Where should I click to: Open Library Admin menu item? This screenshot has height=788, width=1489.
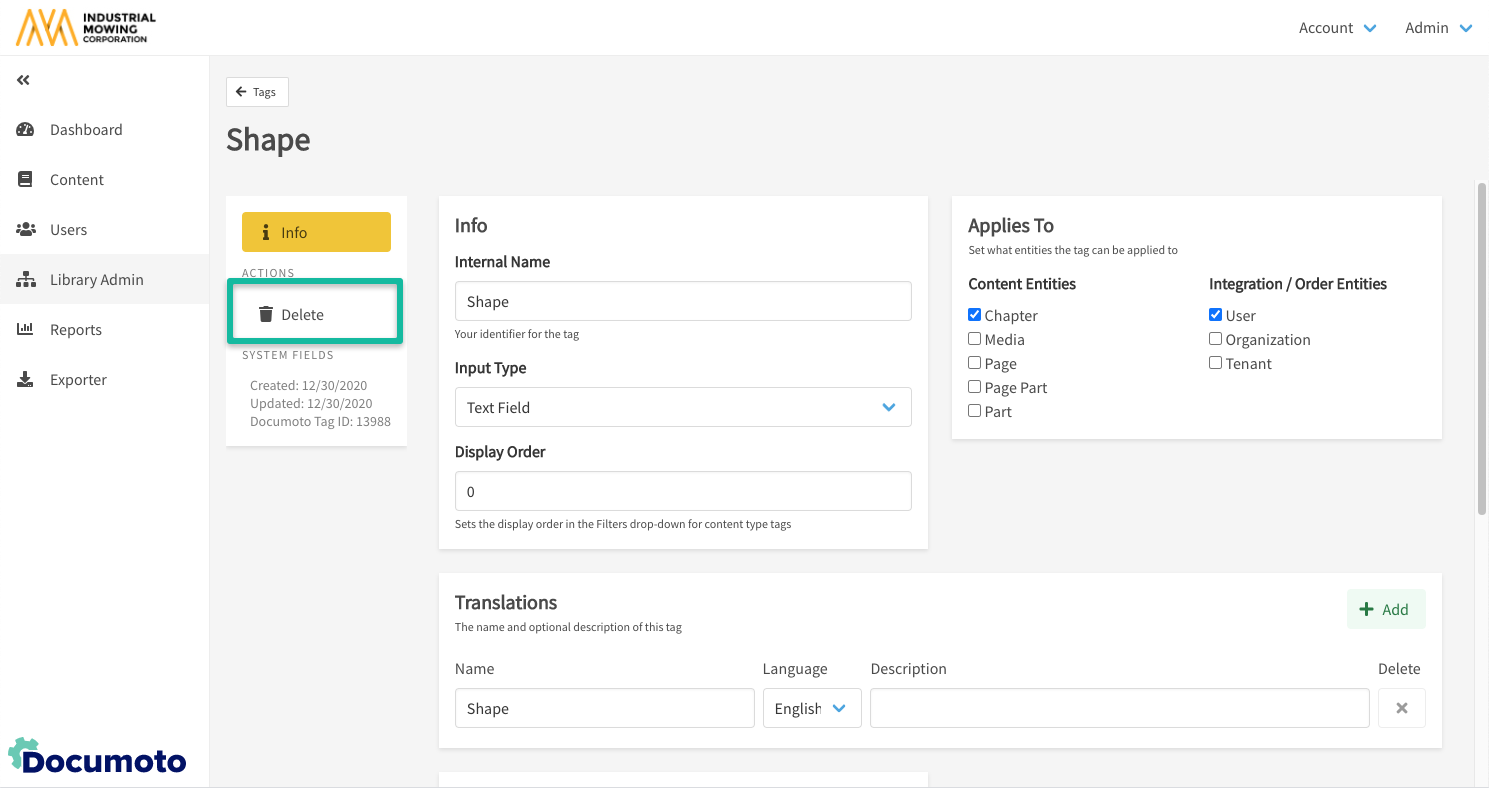(96, 280)
